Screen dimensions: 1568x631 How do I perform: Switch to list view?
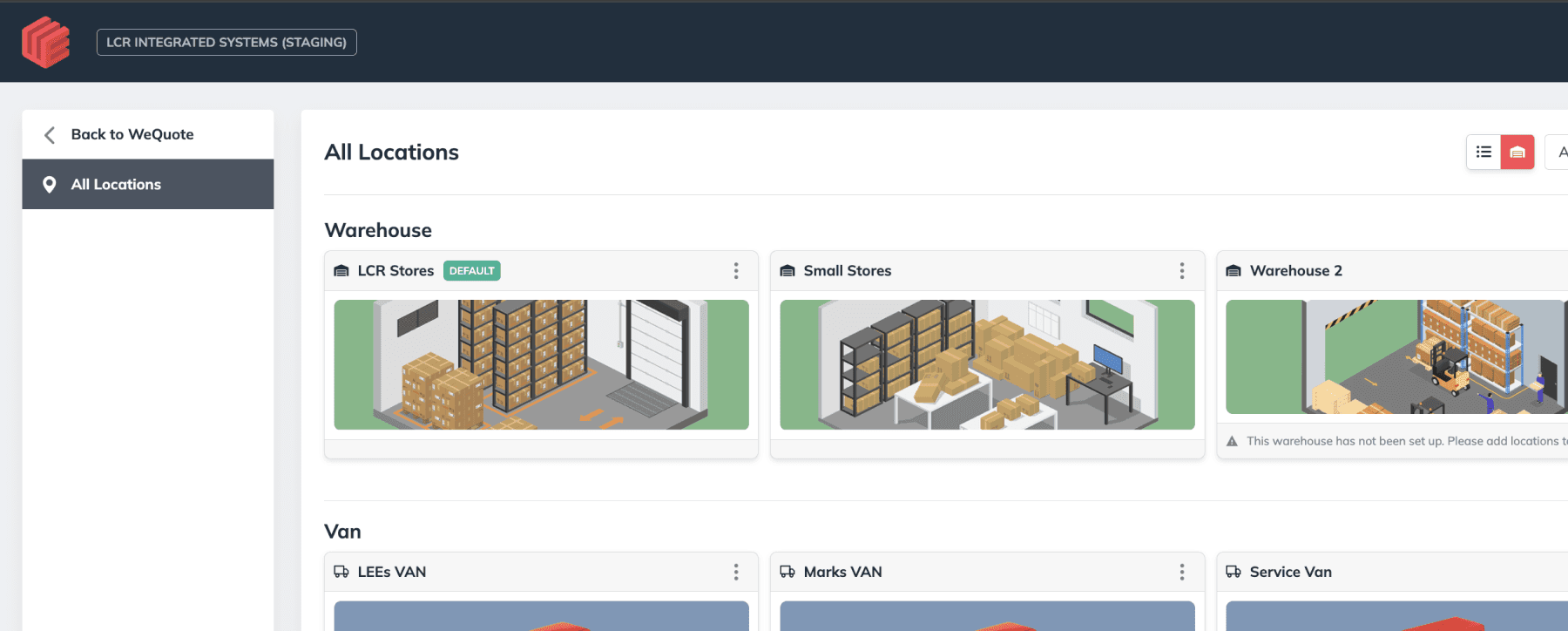coord(1484,152)
